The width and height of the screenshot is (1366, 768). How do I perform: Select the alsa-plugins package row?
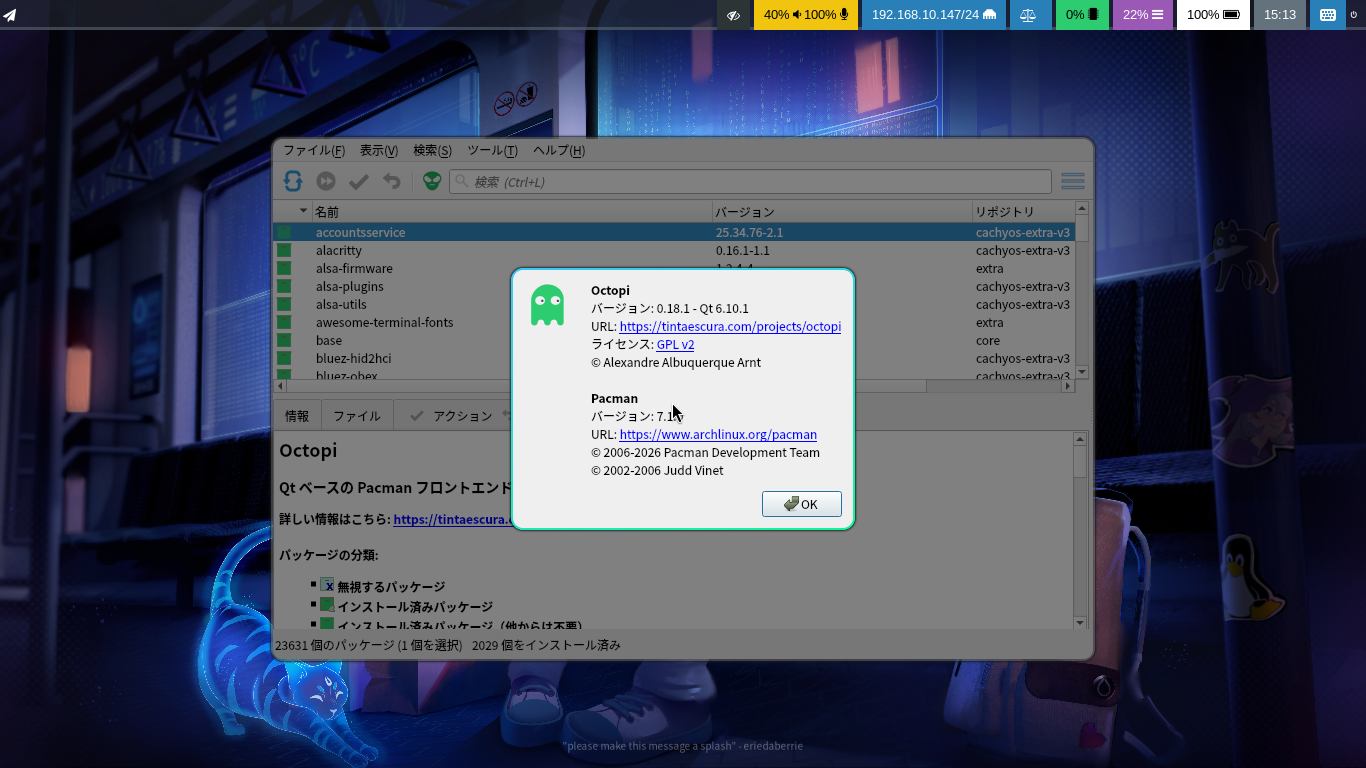click(674, 286)
